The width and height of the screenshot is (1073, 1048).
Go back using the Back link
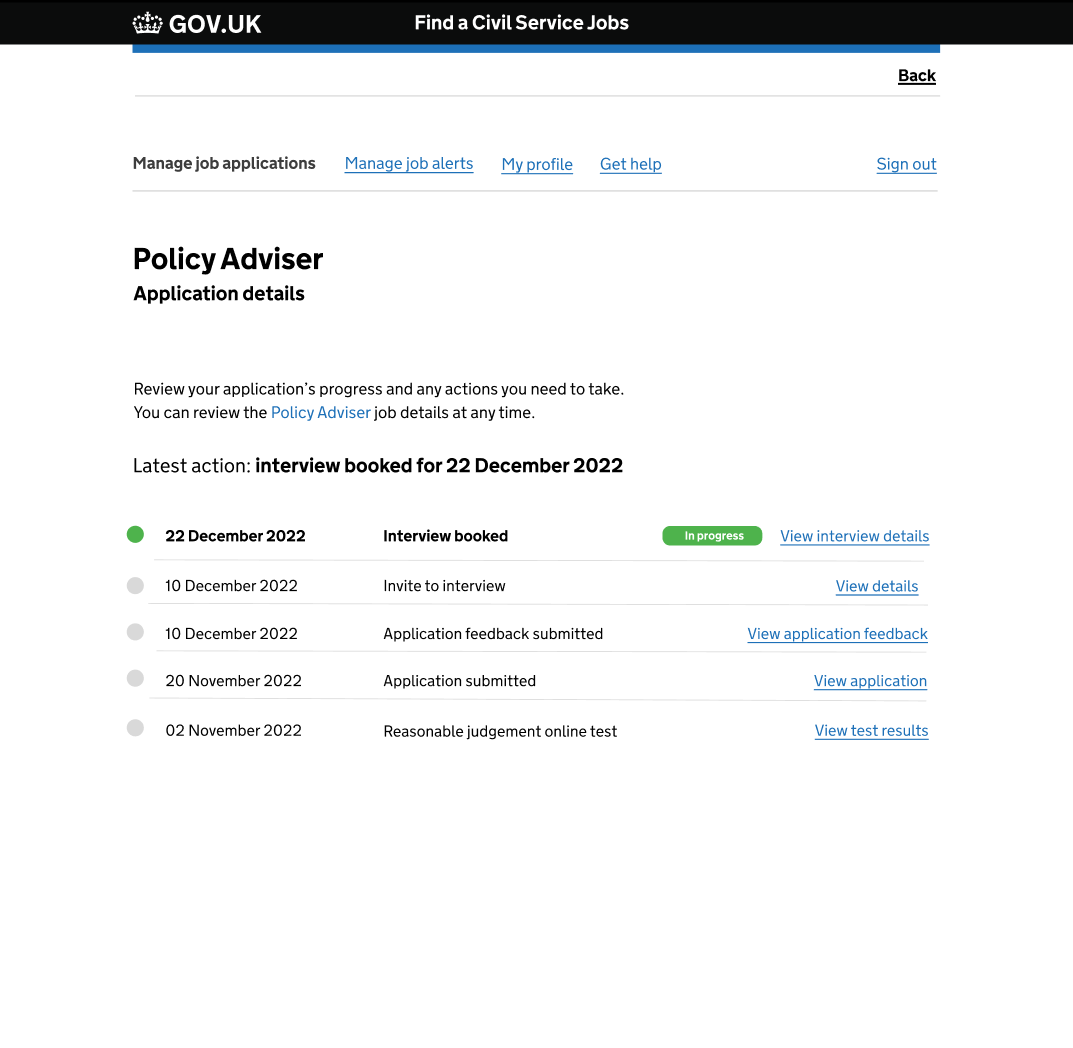[916, 76]
